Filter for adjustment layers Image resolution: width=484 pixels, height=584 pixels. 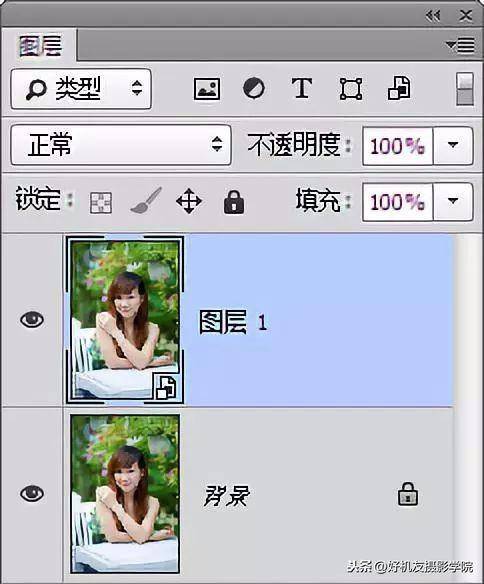click(254, 89)
